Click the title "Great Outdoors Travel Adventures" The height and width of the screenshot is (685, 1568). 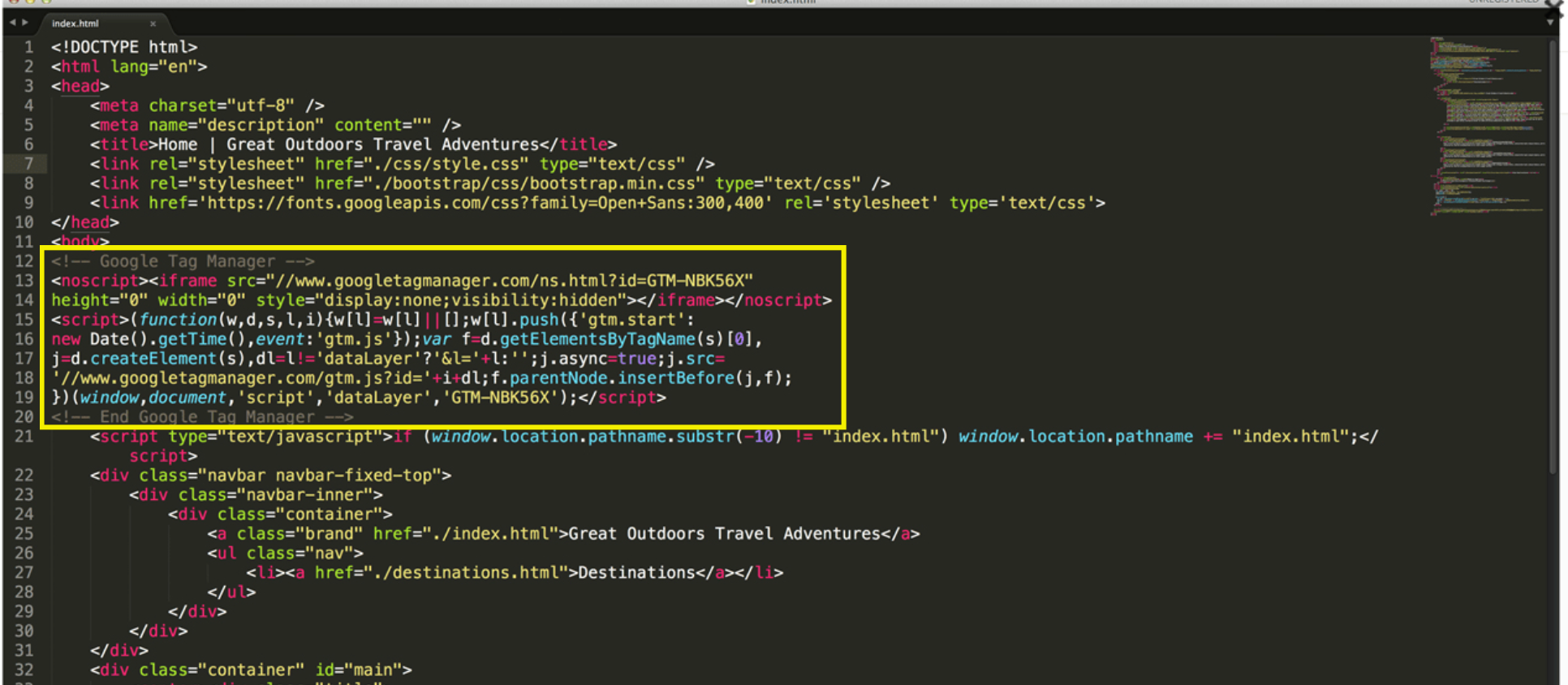tap(383, 144)
